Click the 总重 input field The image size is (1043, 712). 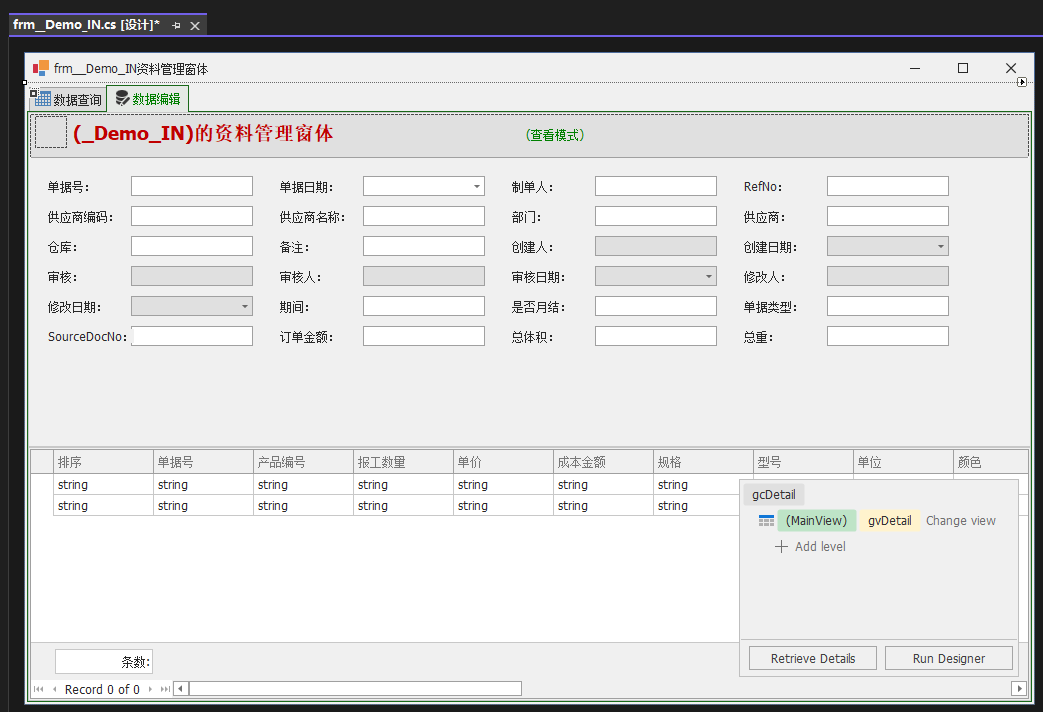coord(887,336)
